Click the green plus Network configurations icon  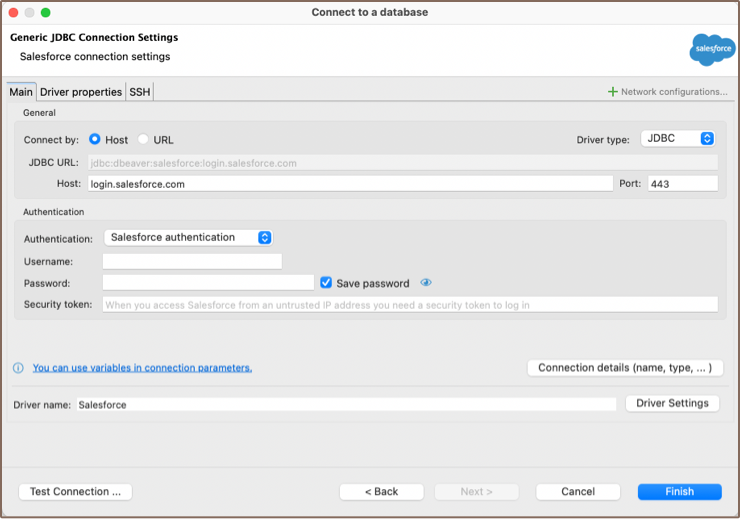point(613,92)
